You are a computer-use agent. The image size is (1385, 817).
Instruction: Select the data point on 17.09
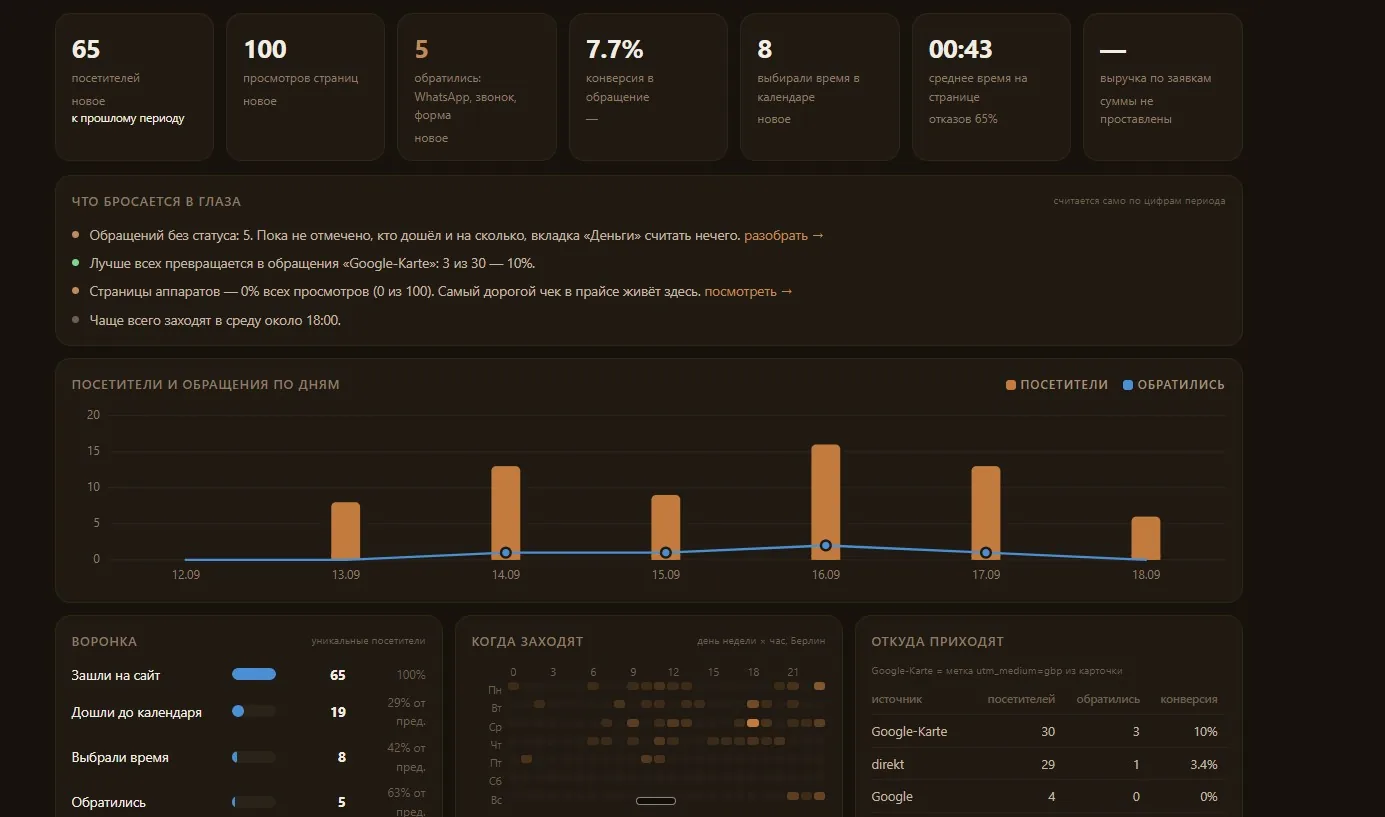click(986, 553)
